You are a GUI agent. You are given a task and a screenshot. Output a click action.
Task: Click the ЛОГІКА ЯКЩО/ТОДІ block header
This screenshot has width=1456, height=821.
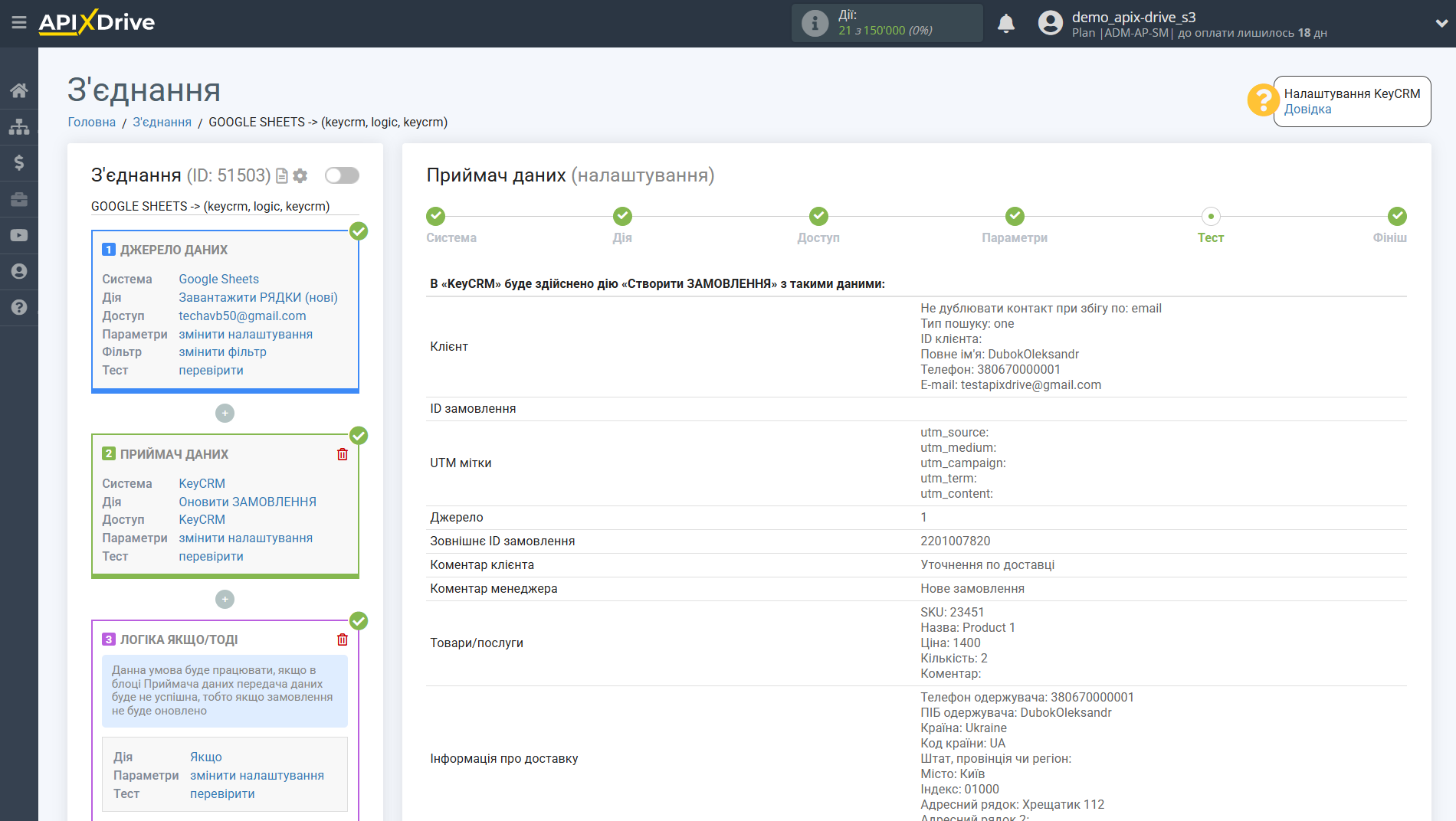[x=179, y=639]
